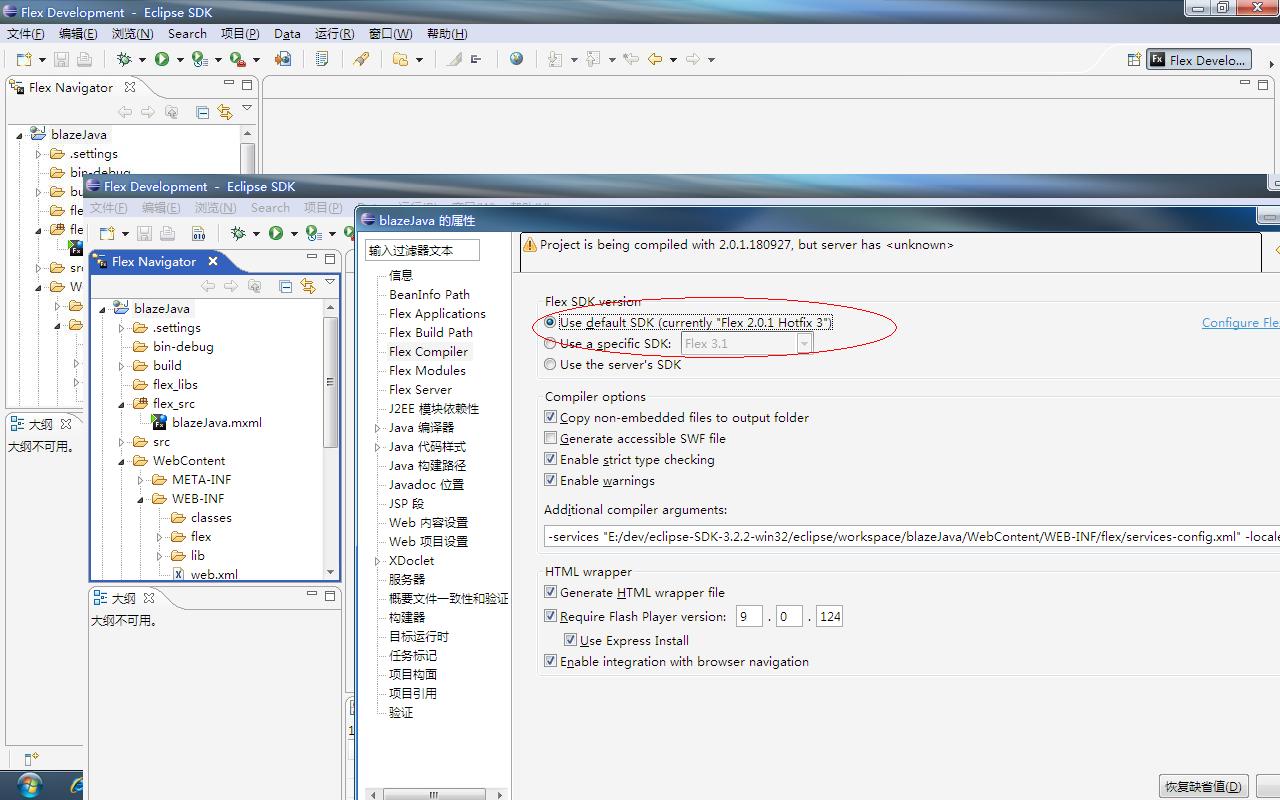Viewport: 1280px width, 800px height.
Task: Click Open Perspective icon beside Flex Develo button
Action: [x=1134, y=60]
